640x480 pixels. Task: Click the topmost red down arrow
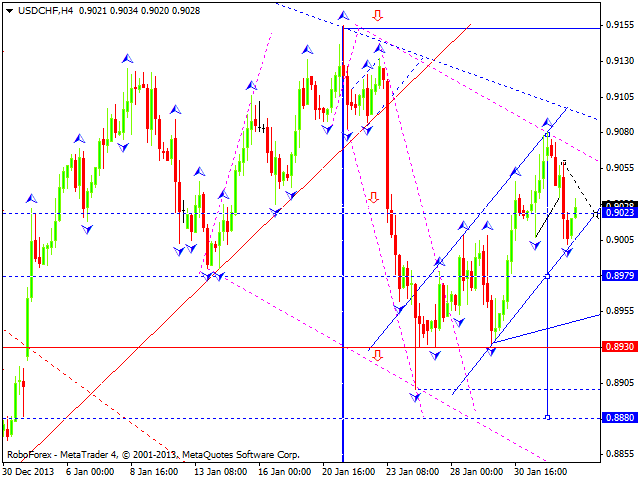[377, 16]
